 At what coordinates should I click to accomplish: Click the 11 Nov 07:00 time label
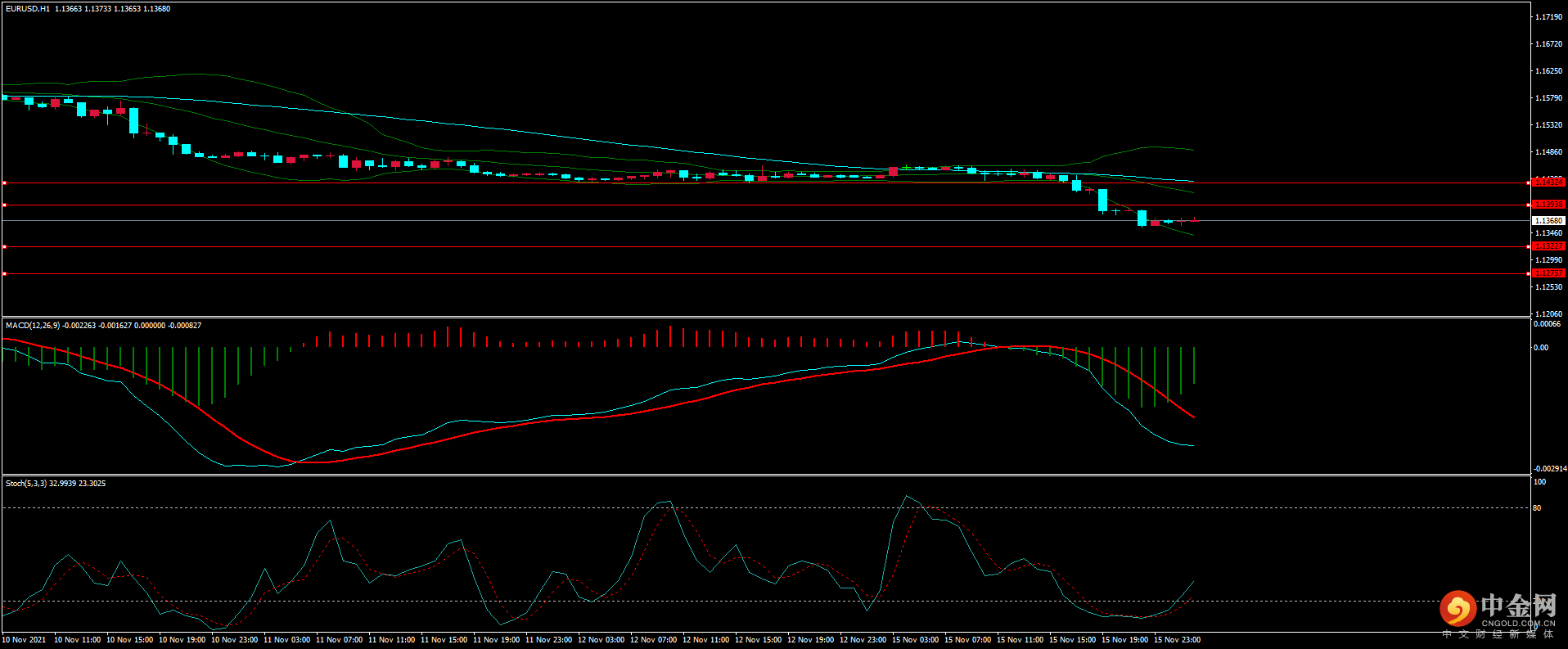tap(339, 640)
